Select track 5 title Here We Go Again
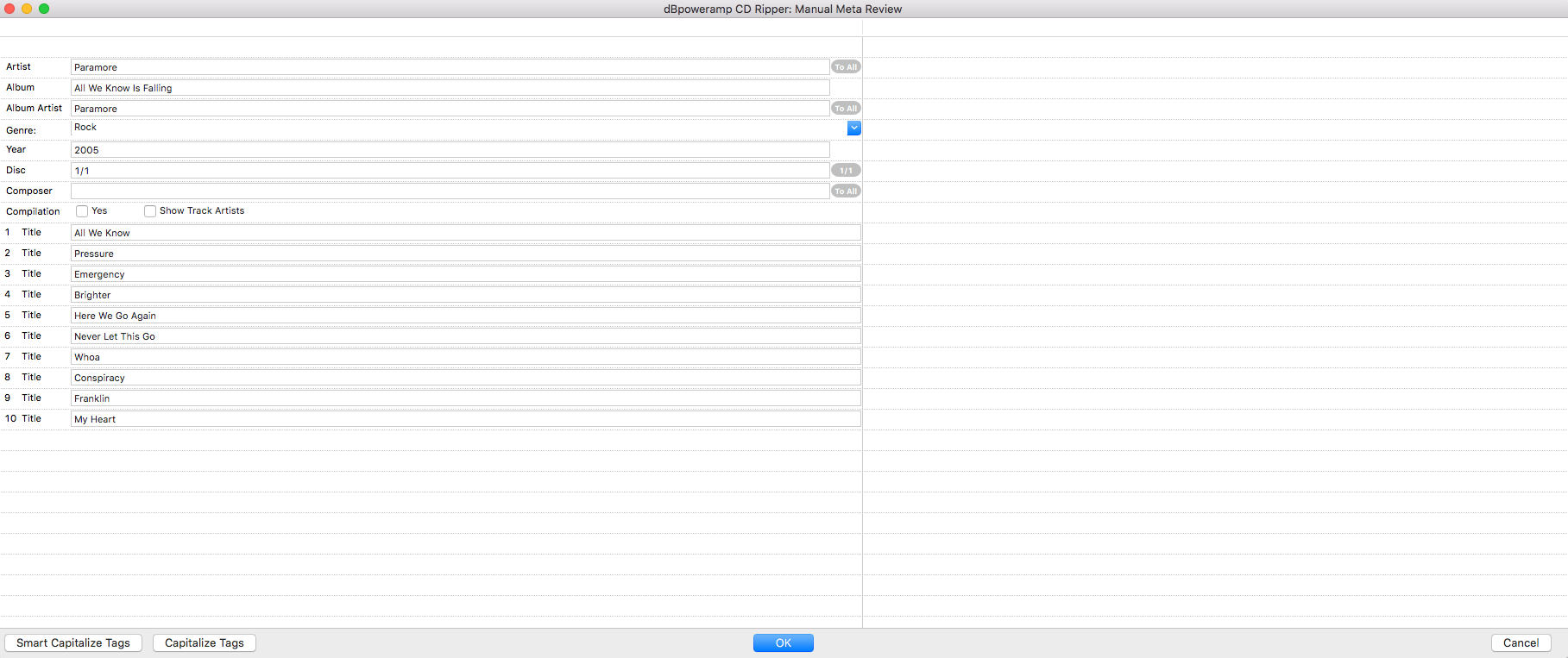 tap(465, 316)
